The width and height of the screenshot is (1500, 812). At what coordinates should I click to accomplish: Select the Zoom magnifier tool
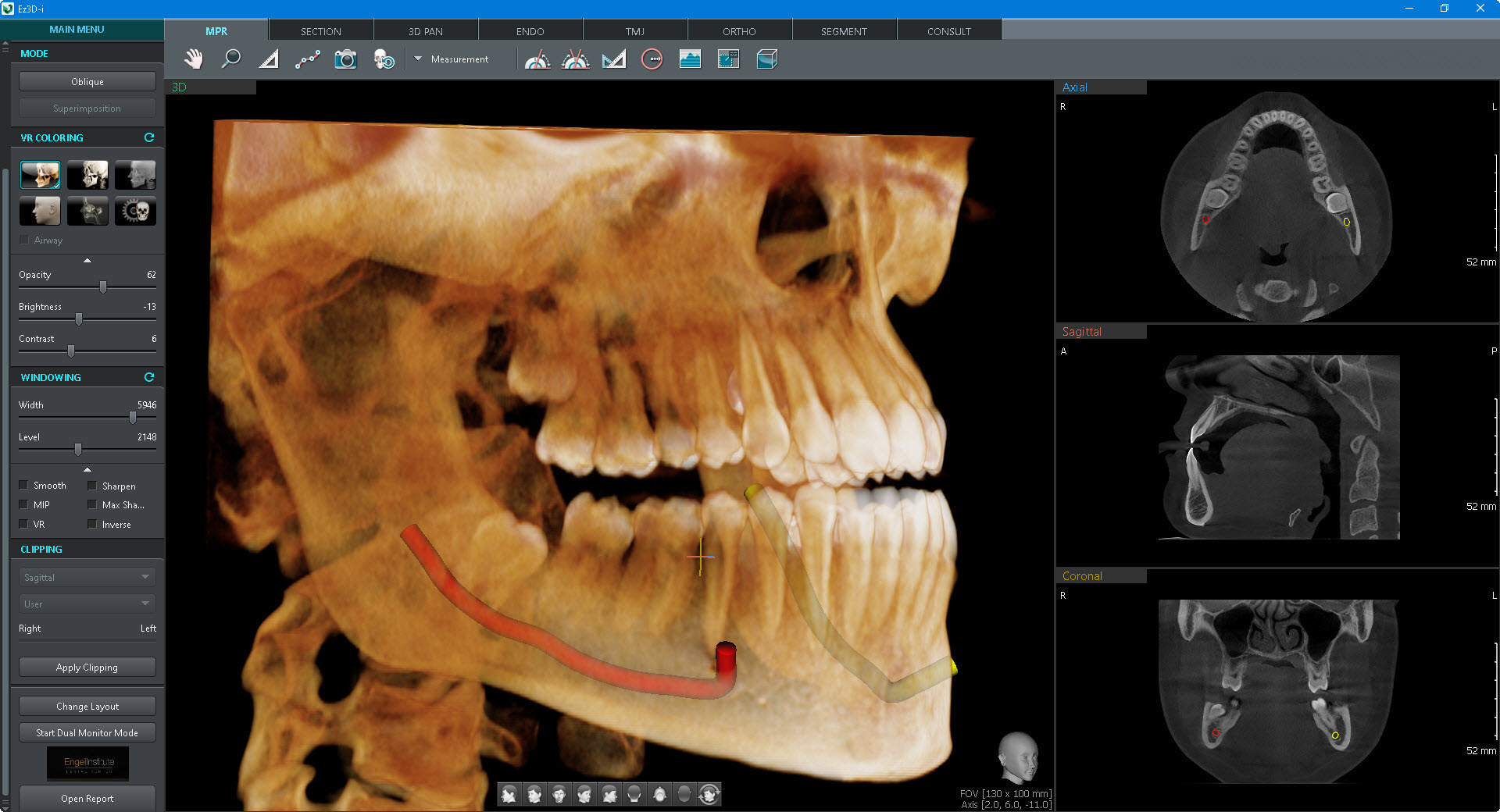point(231,59)
